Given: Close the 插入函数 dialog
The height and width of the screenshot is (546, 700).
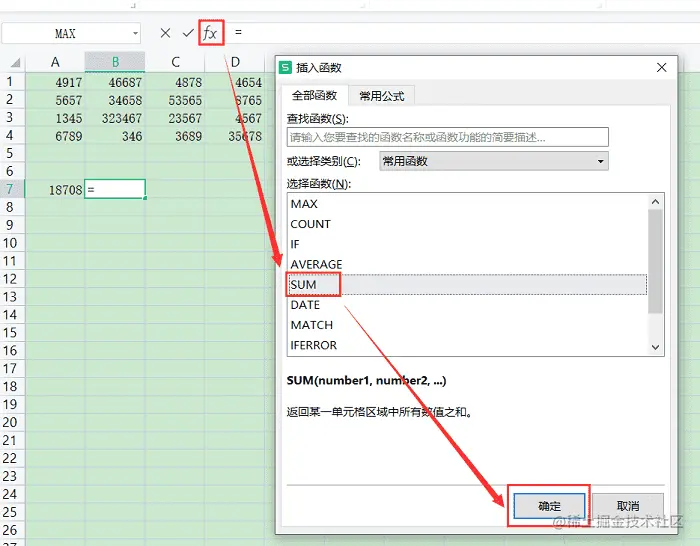Looking at the screenshot, I should [x=662, y=67].
